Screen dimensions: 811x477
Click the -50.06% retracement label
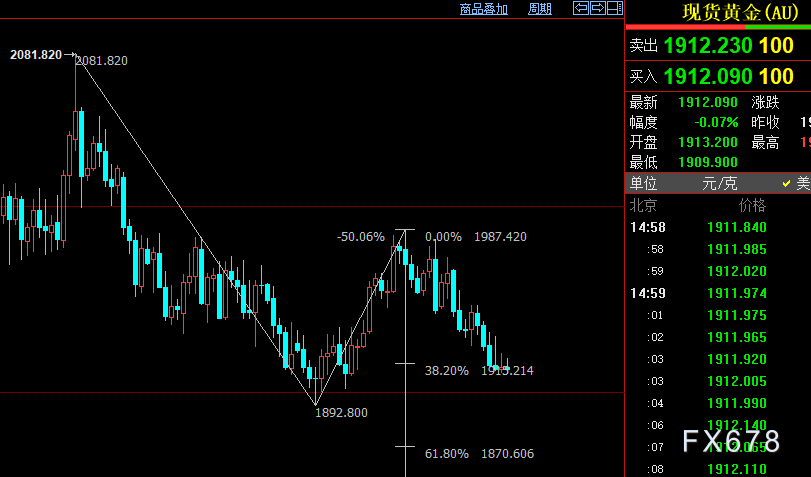tap(361, 237)
